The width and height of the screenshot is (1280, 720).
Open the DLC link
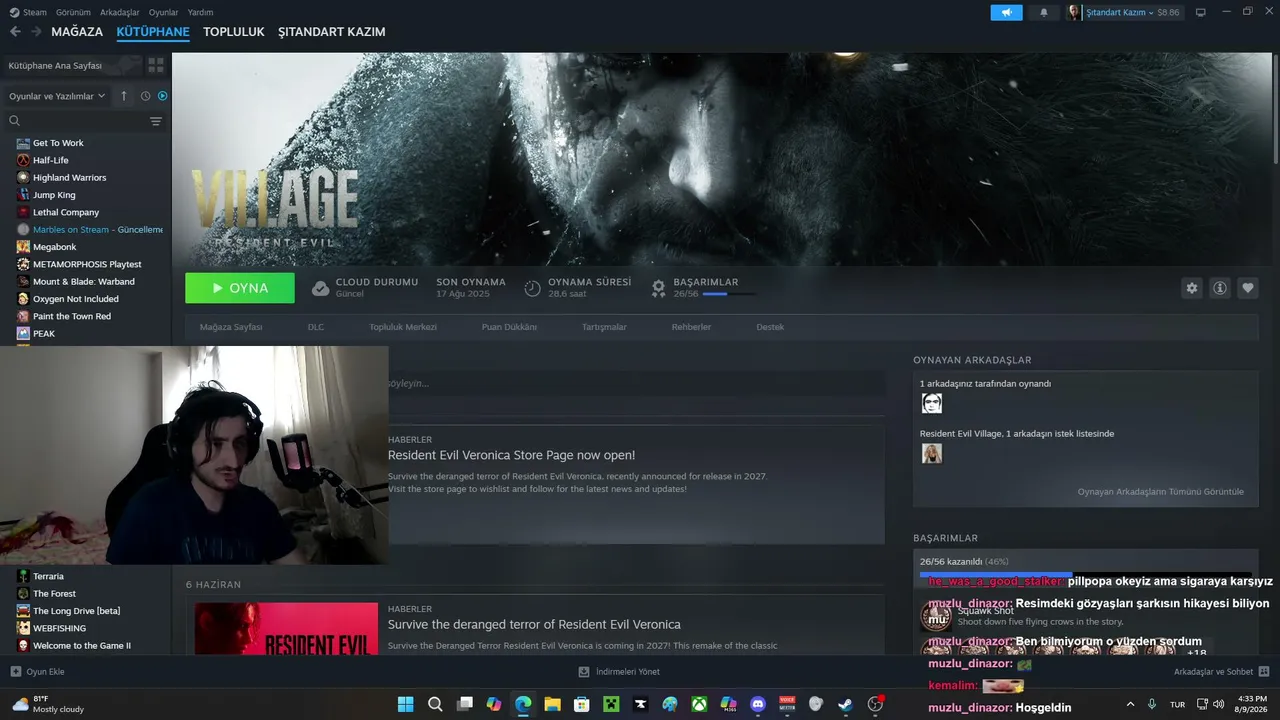[316, 327]
